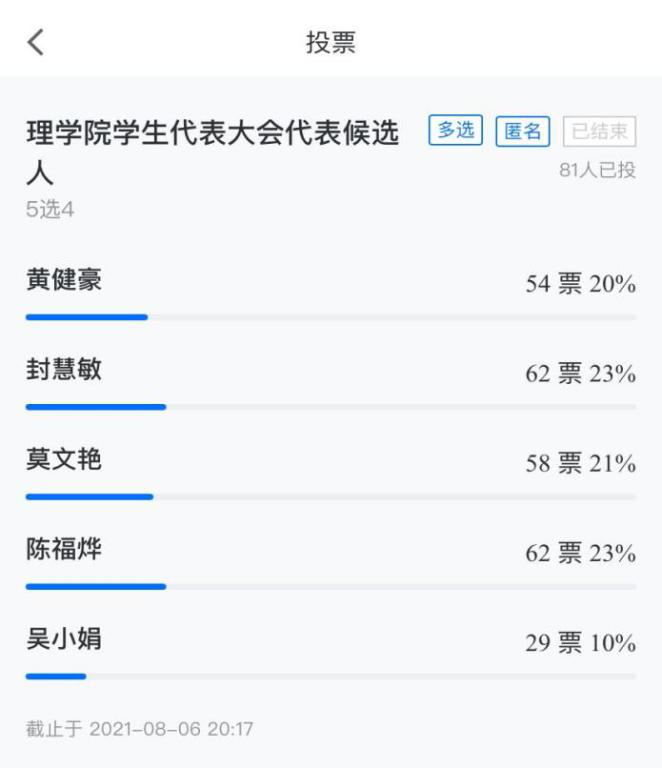Select candidate 陈福烨
Screen dimensions: 662x768
[64, 549]
